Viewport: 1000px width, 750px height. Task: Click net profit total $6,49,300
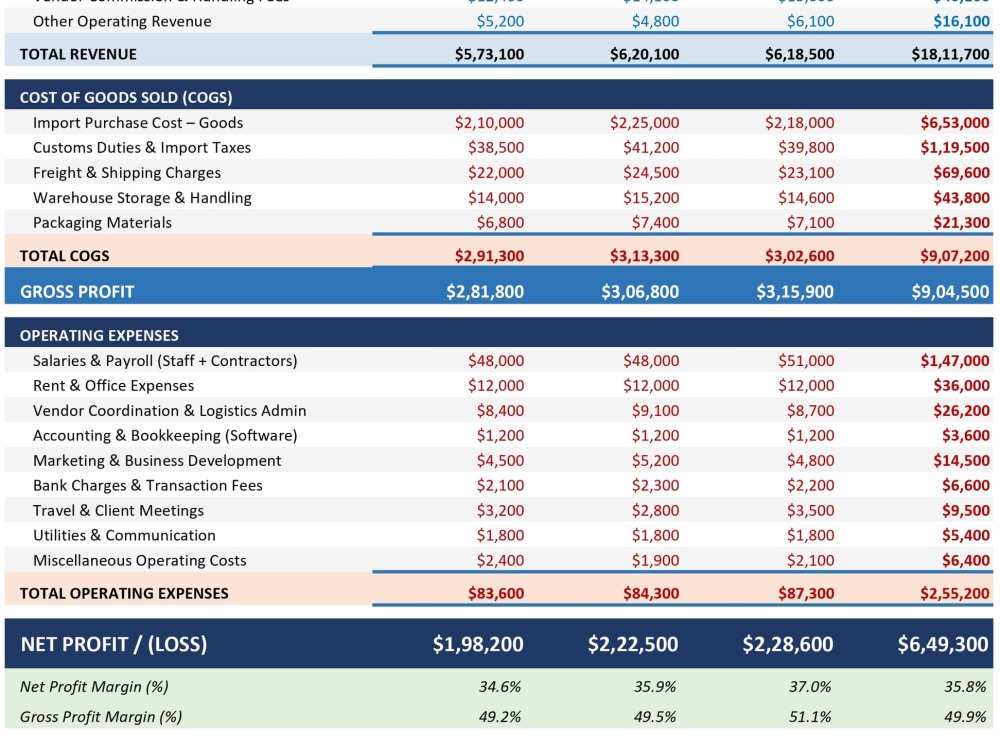(943, 644)
